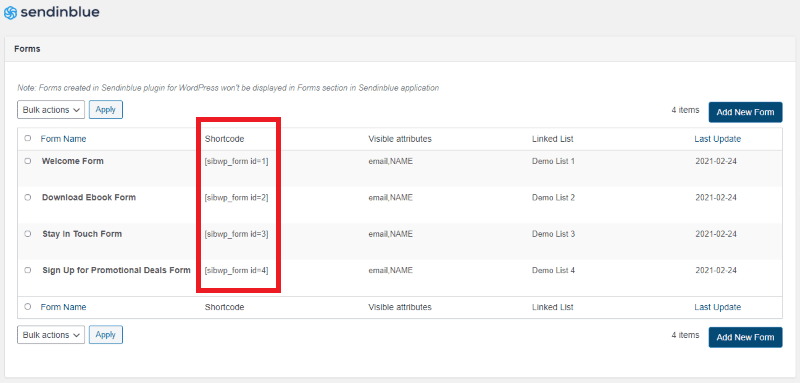Open the Download Ebook Form entry
Screen dimensions: 800x383
click(89, 197)
